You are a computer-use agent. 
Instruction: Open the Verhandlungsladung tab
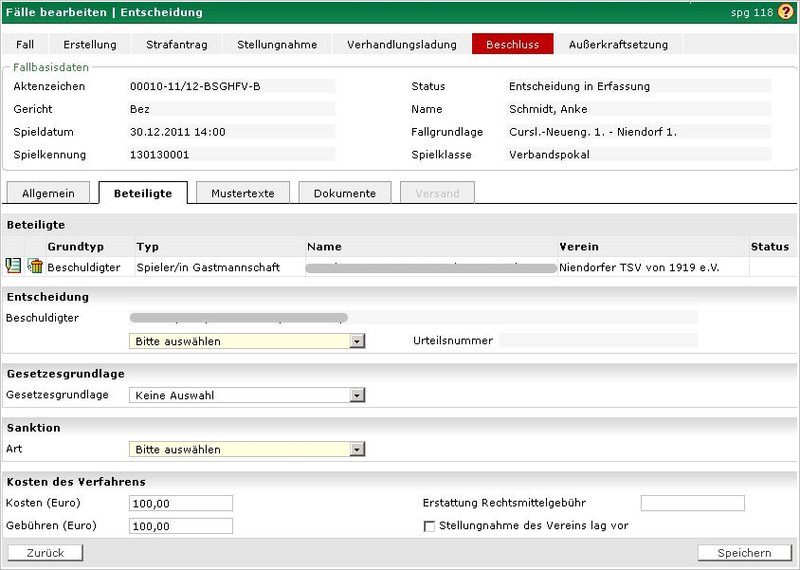[x=402, y=44]
